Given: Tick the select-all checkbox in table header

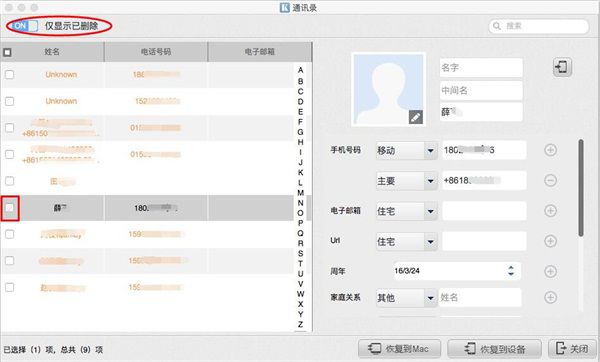Looking at the screenshot, I should point(7,52).
